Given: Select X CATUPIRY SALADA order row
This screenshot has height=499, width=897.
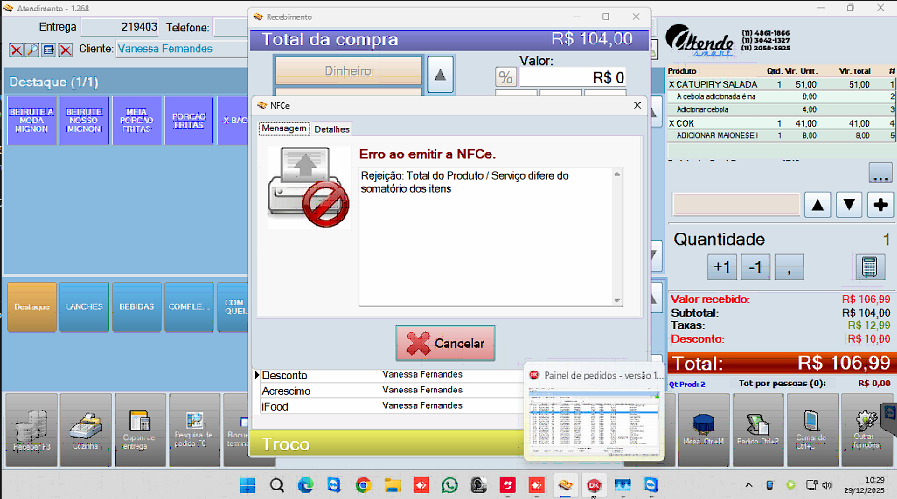Looking at the screenshot, I should 781,84.
